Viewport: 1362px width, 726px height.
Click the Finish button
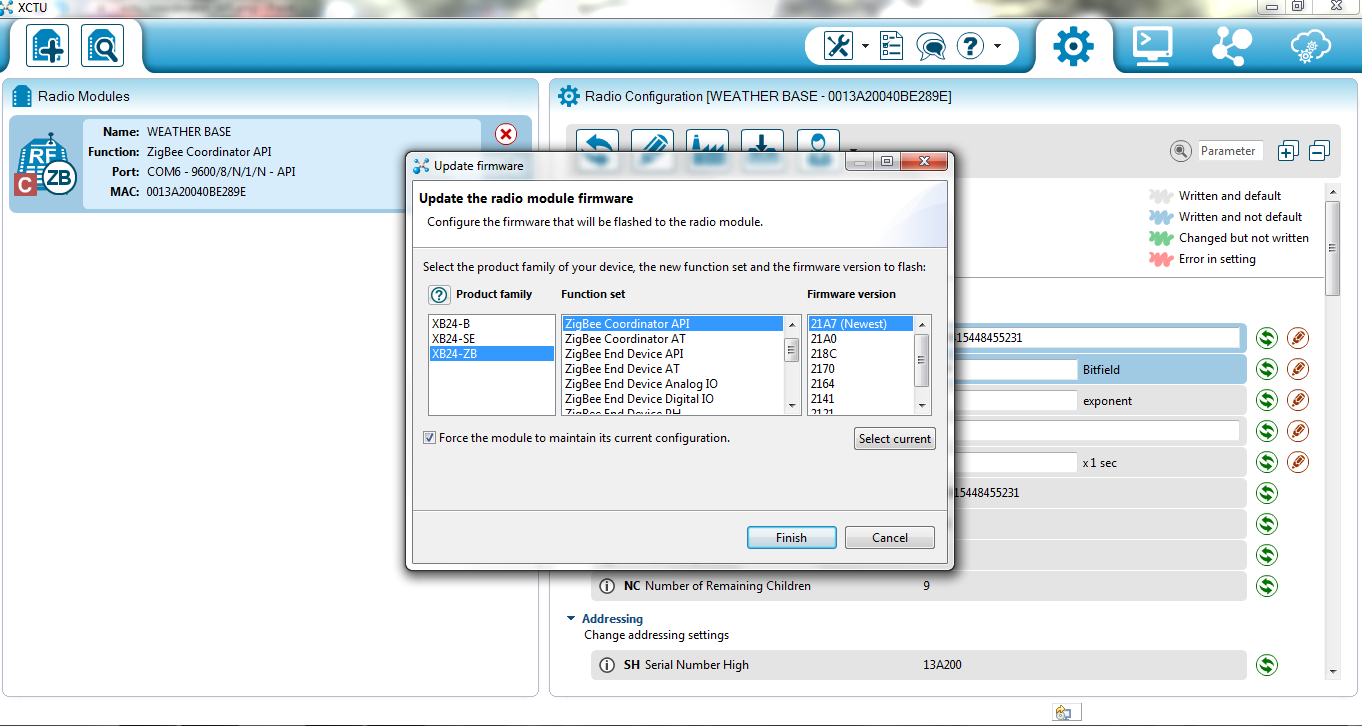791,538
